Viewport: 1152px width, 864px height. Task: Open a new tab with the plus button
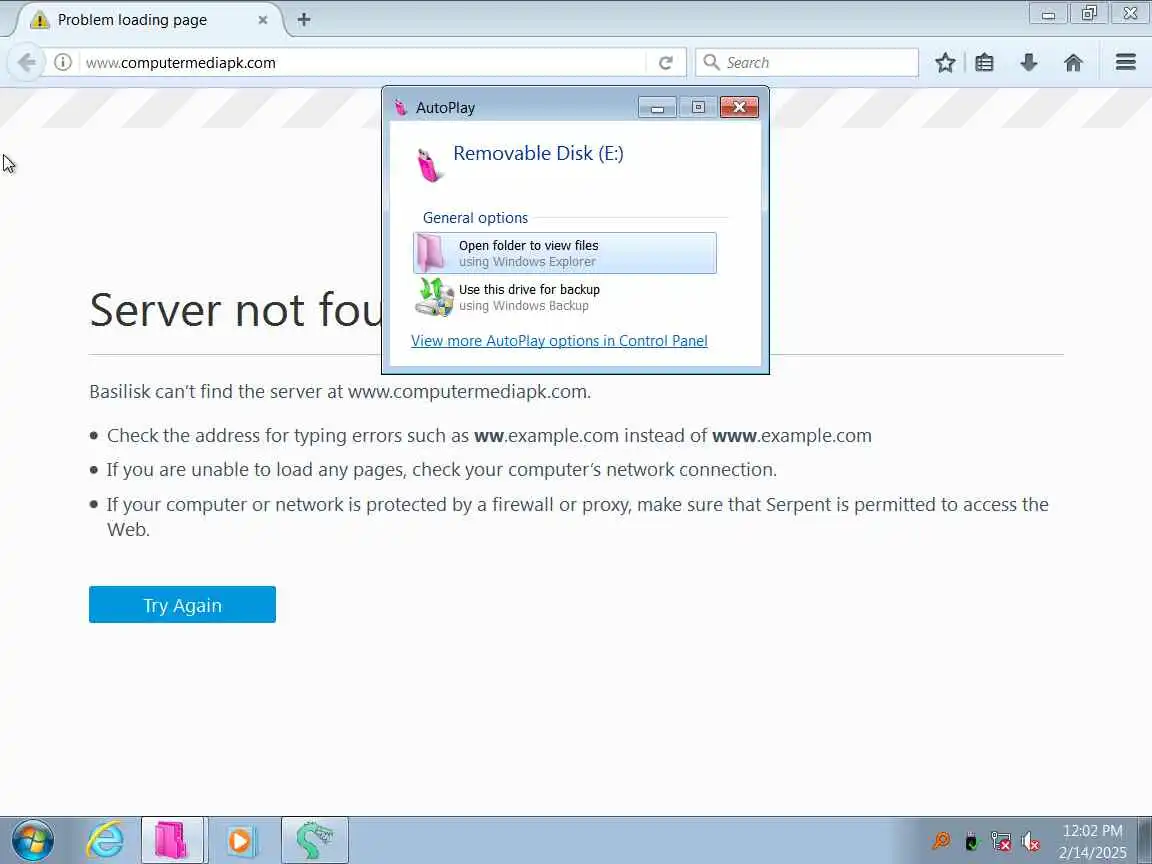(303, 20)
